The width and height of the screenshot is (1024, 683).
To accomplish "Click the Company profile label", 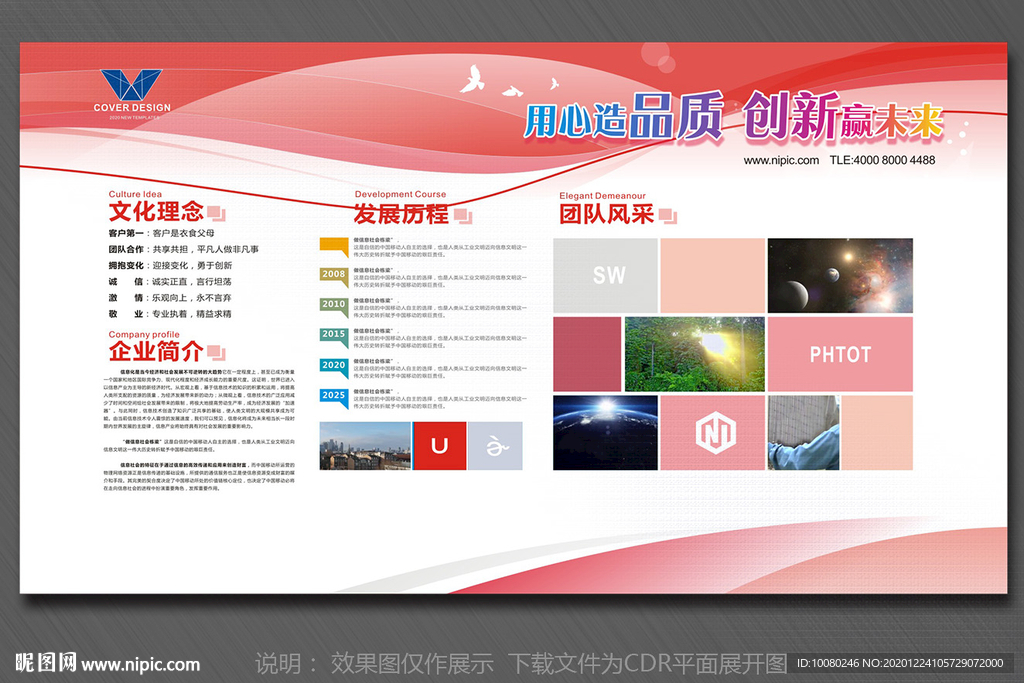I will tap(144, 334).
